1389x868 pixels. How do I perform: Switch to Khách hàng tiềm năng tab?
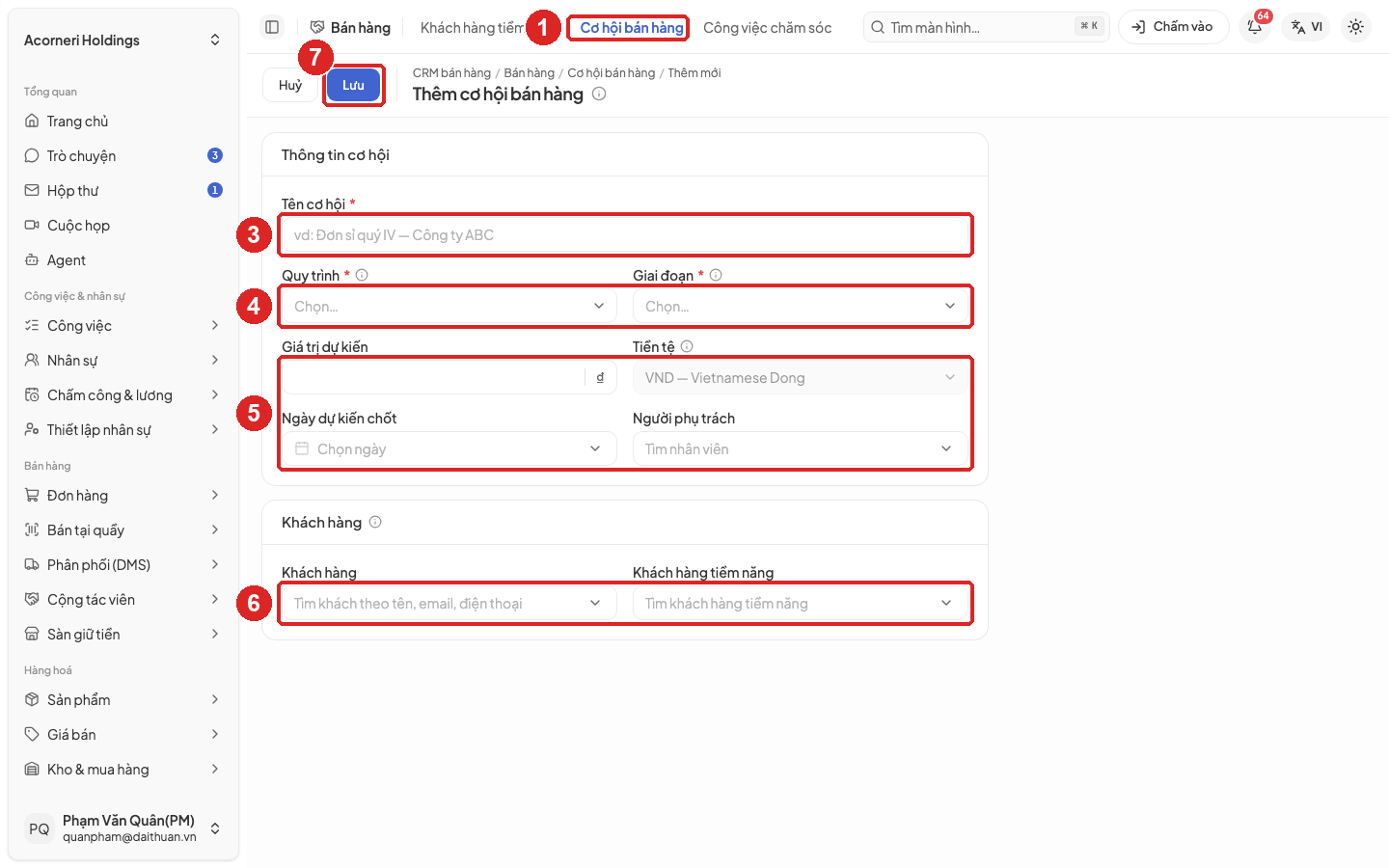click(472, 28)
